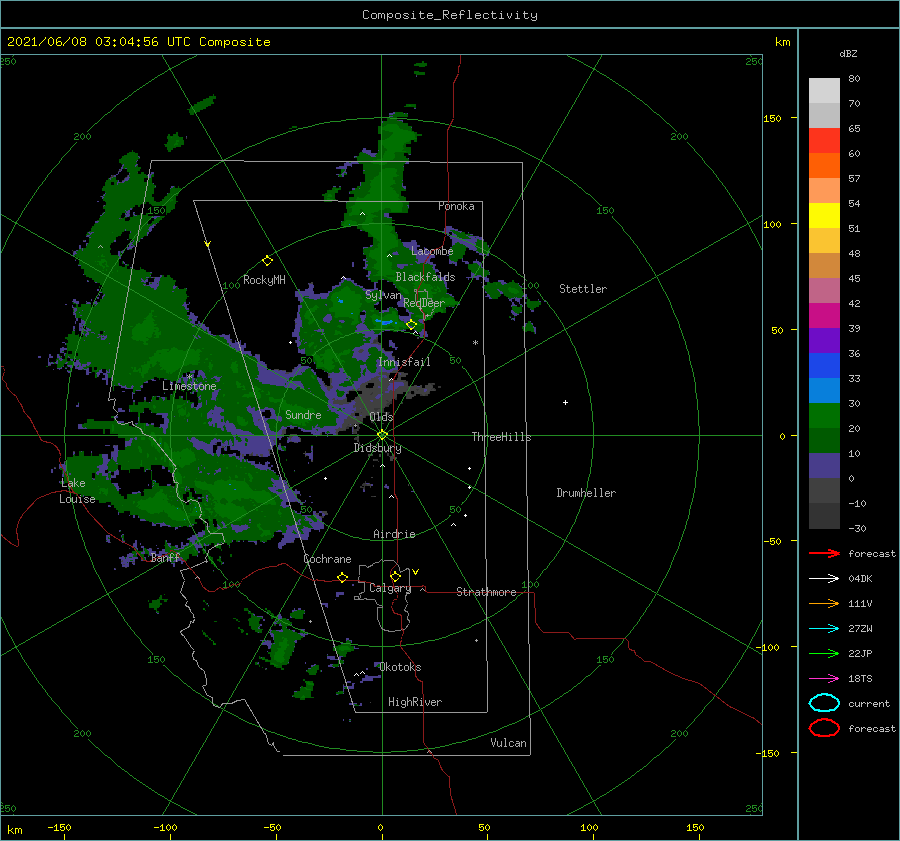Click the Drumheller city label
Image resolution: width=900 pixels, height=841 pixels.
click(586, 493)
